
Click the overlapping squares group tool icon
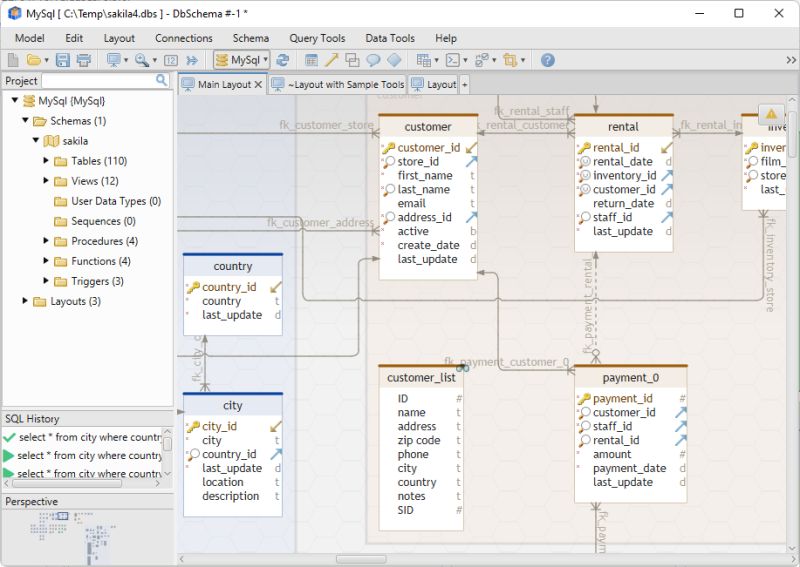point(352,60)
